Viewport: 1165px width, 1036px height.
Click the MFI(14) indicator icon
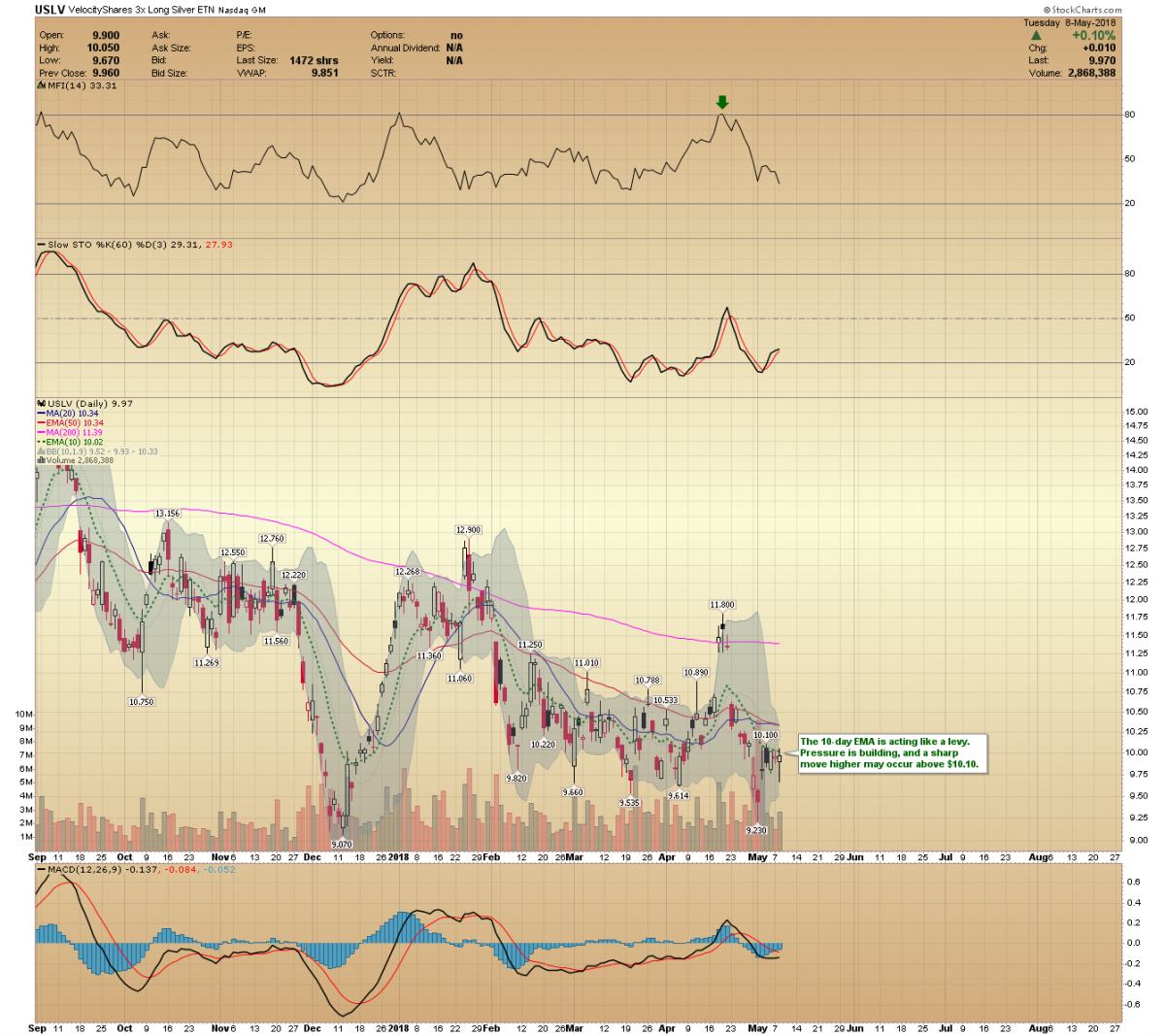(x=40, y=85)
